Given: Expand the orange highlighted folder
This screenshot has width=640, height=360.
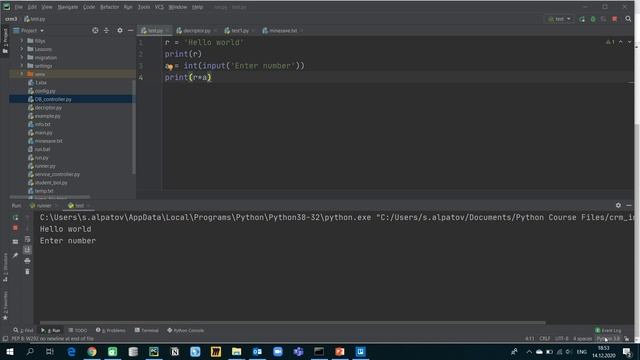Looking at the screenshot, I should (x=22, y=74).
